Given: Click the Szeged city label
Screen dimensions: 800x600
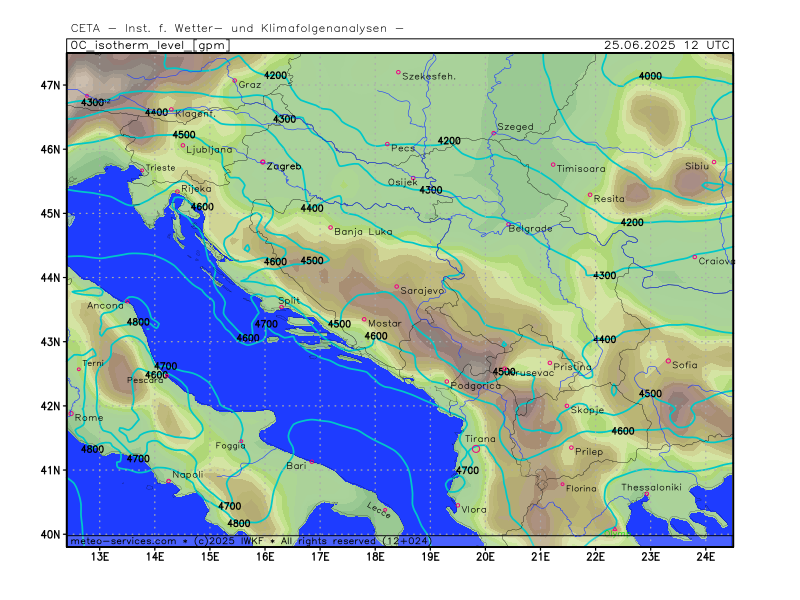Looking at the screenshot, I should coord(515,127).
